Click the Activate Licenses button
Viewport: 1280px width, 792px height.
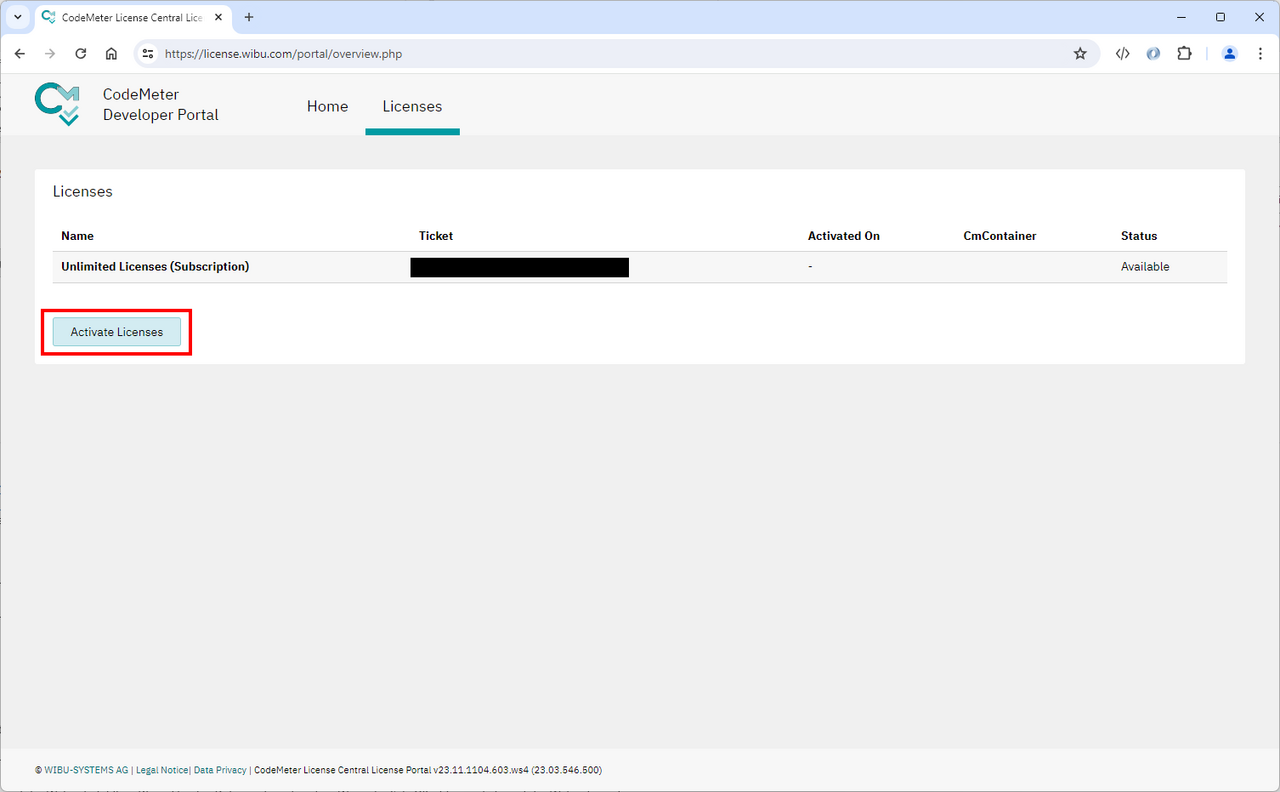click(x=117, y=332)
